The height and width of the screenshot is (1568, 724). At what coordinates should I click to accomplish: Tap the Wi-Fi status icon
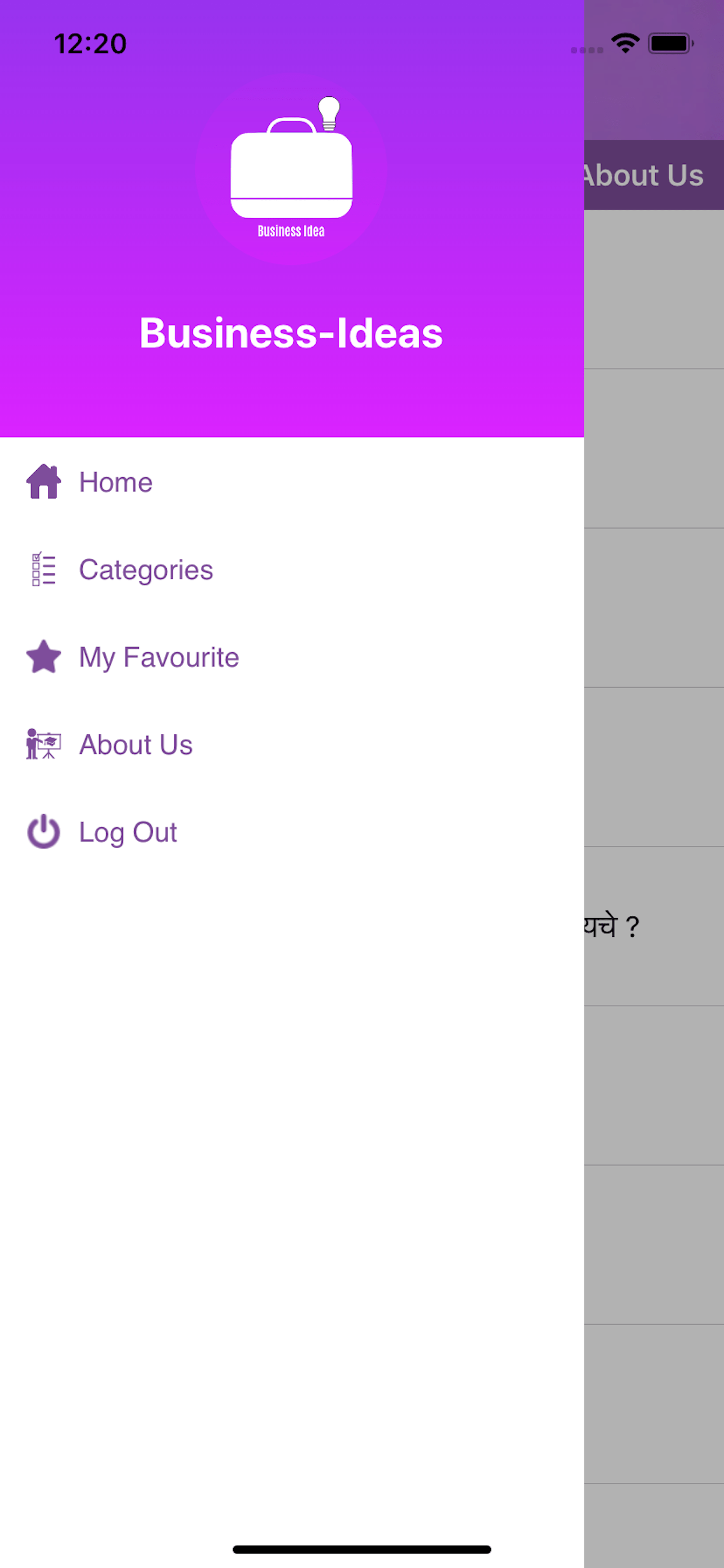pyautogui.click(x=625, y=43)
